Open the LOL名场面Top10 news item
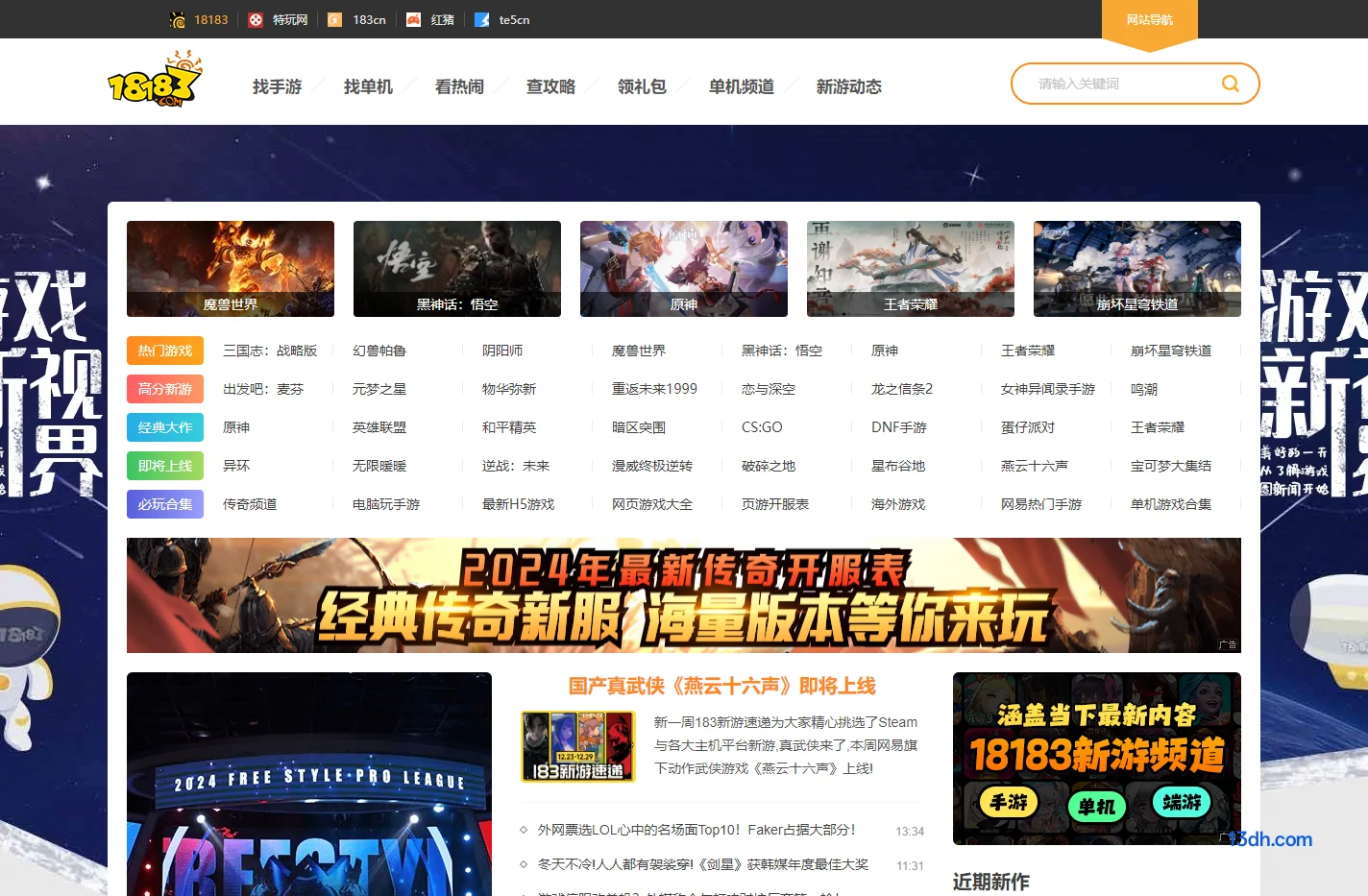Viewport: 1368px width, 896px height. click(x=696, y=830)
